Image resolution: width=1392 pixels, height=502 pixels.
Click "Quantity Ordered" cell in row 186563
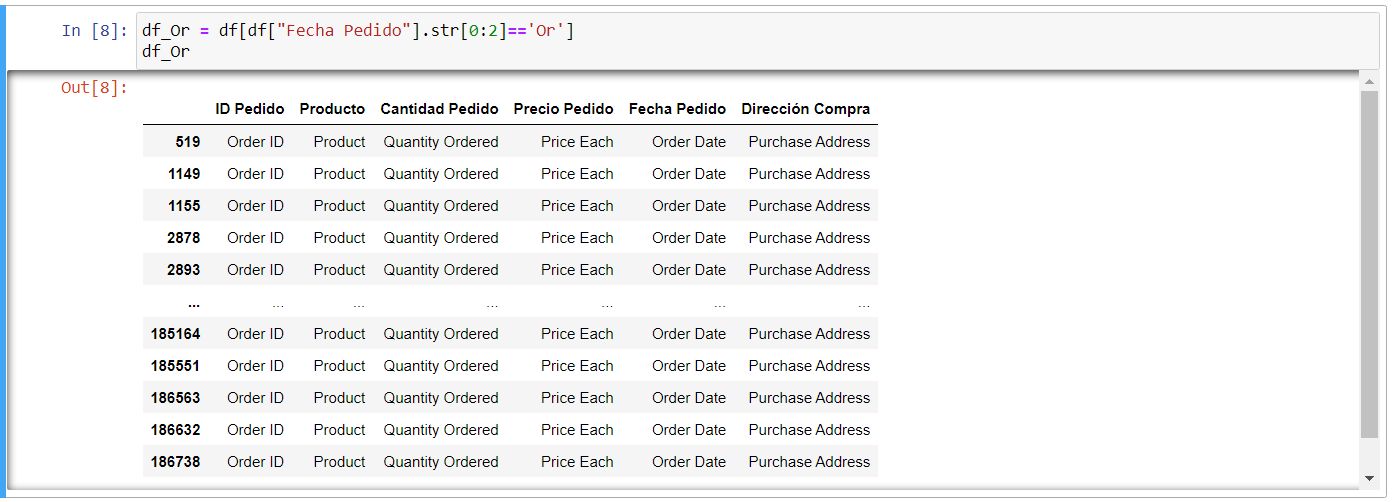point(440,398)
